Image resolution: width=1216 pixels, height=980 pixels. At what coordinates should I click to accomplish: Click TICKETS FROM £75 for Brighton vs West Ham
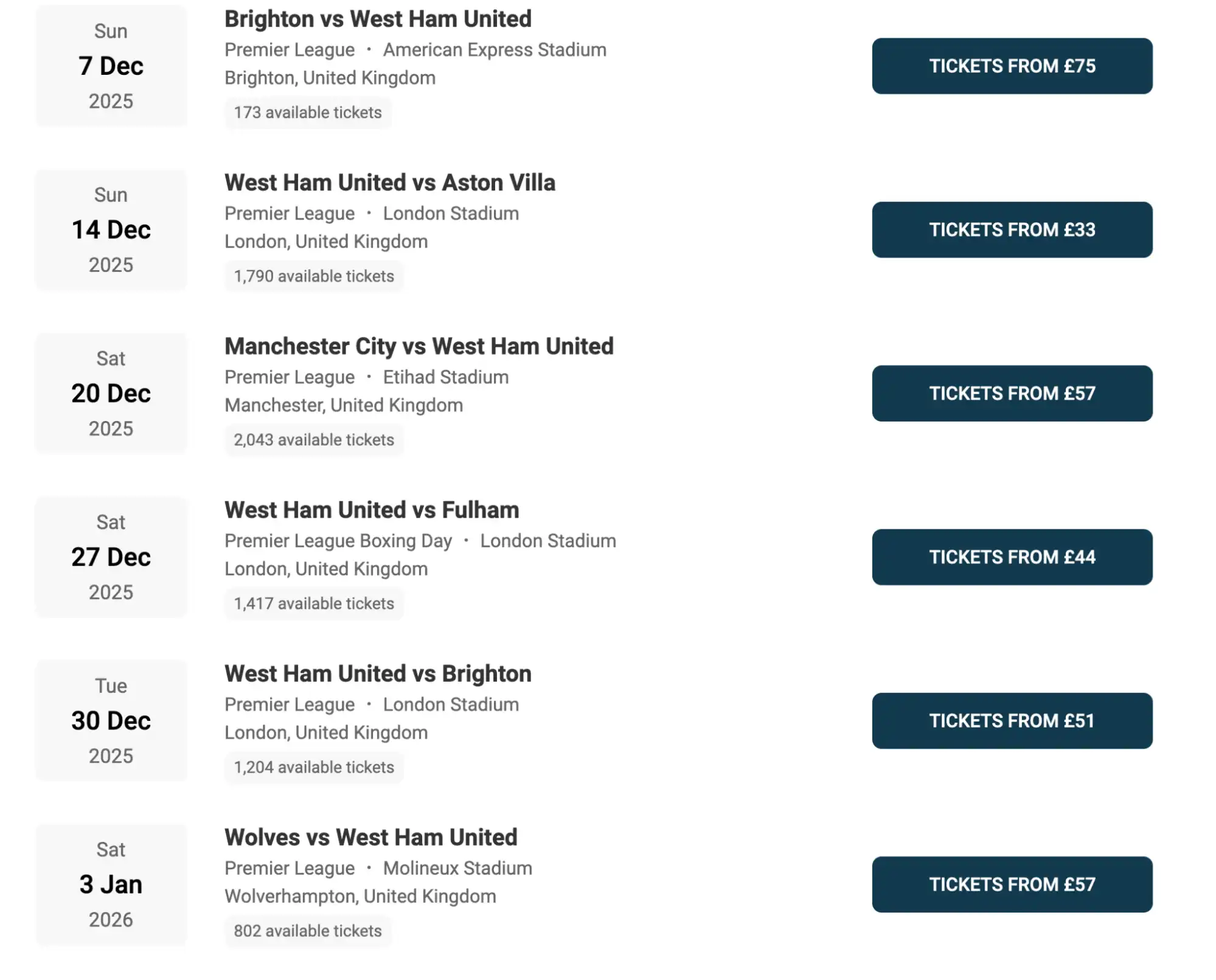(x=1012, y=66)
